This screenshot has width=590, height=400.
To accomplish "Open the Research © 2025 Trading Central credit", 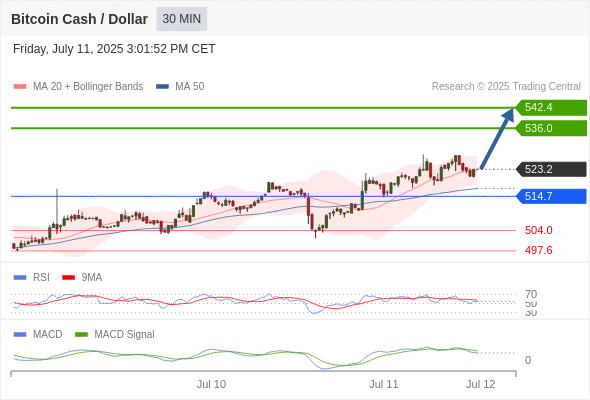I will 506,87.
